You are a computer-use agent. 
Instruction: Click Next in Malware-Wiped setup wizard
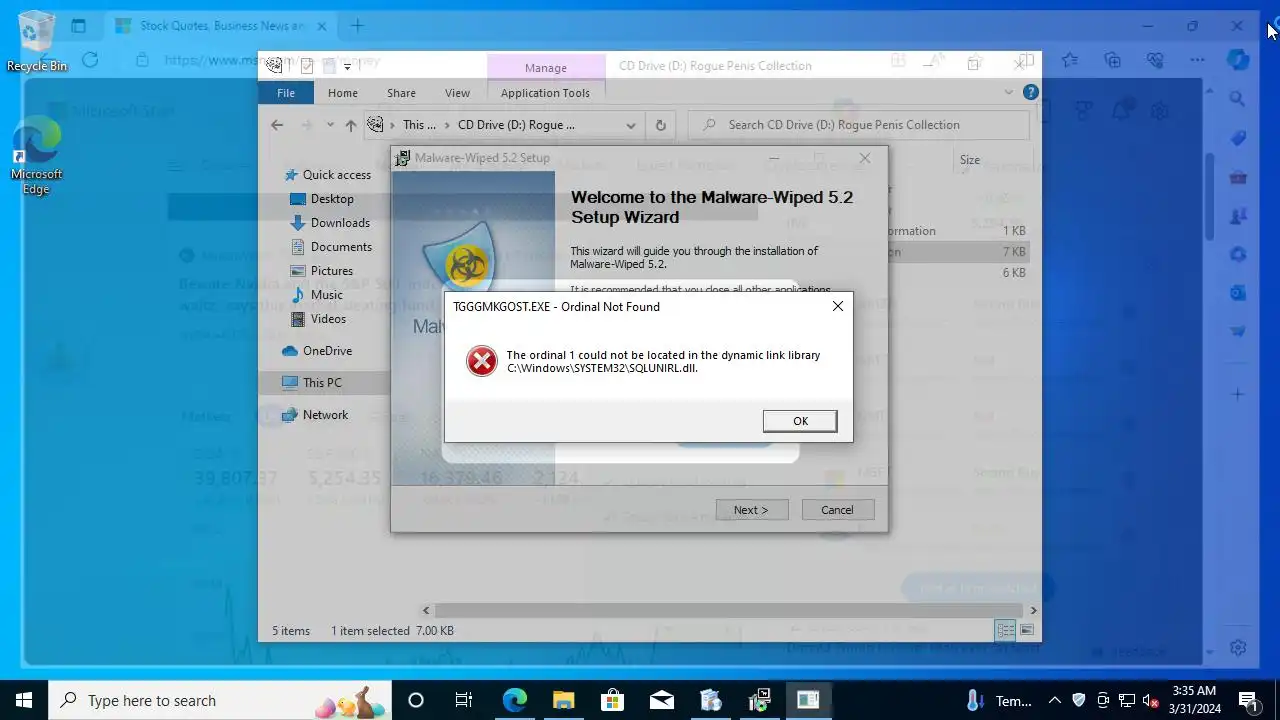pos(752,510)
